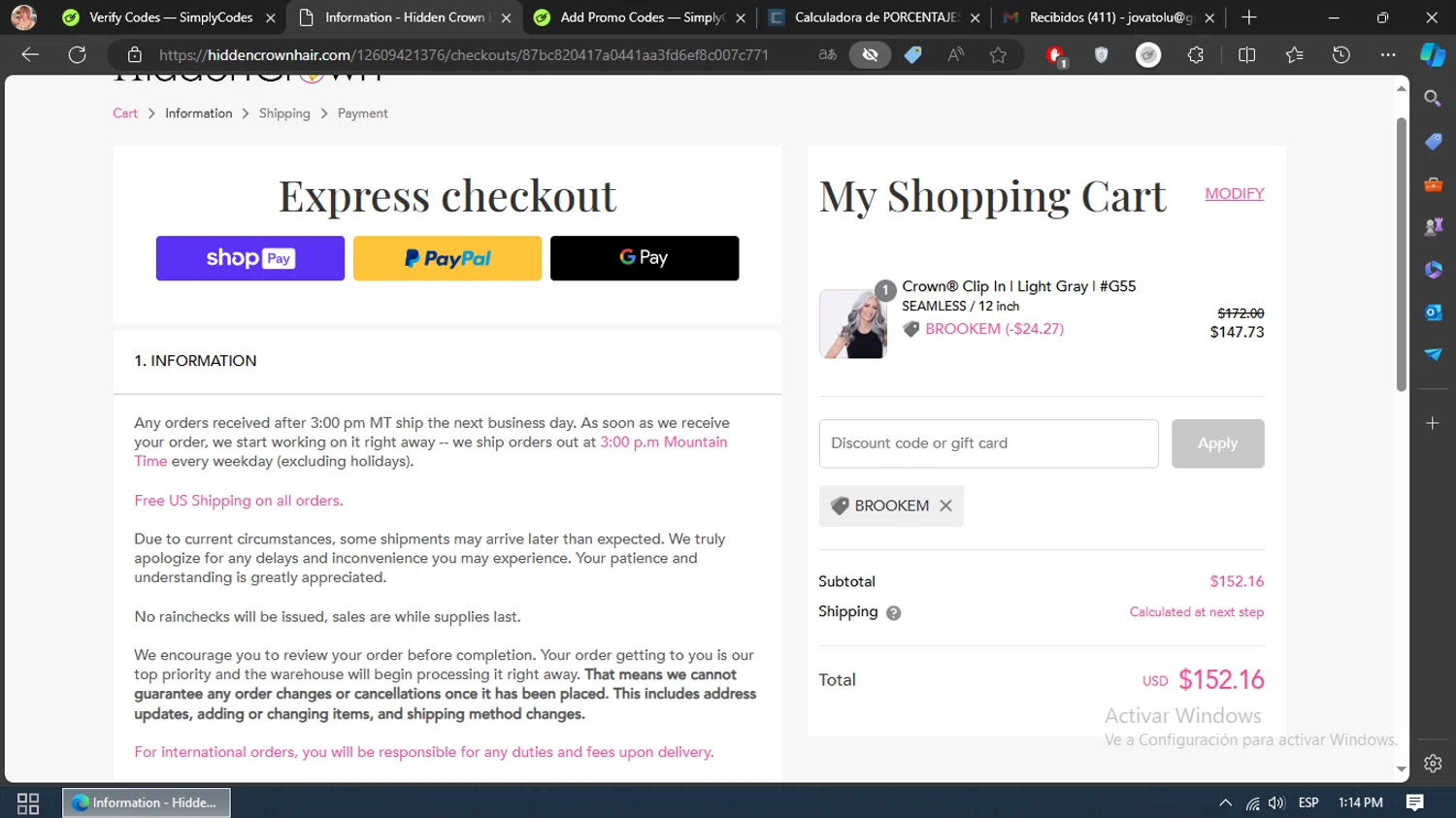Image resolution: width=1456 pixels, height=818 pixels.
Task: Click the Apply discount button
Action: (1217, 443)
